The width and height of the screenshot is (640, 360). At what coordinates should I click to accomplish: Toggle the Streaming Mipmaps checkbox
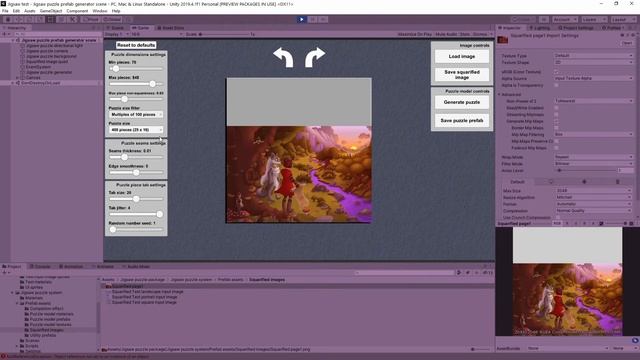click(x=556, y=115)
